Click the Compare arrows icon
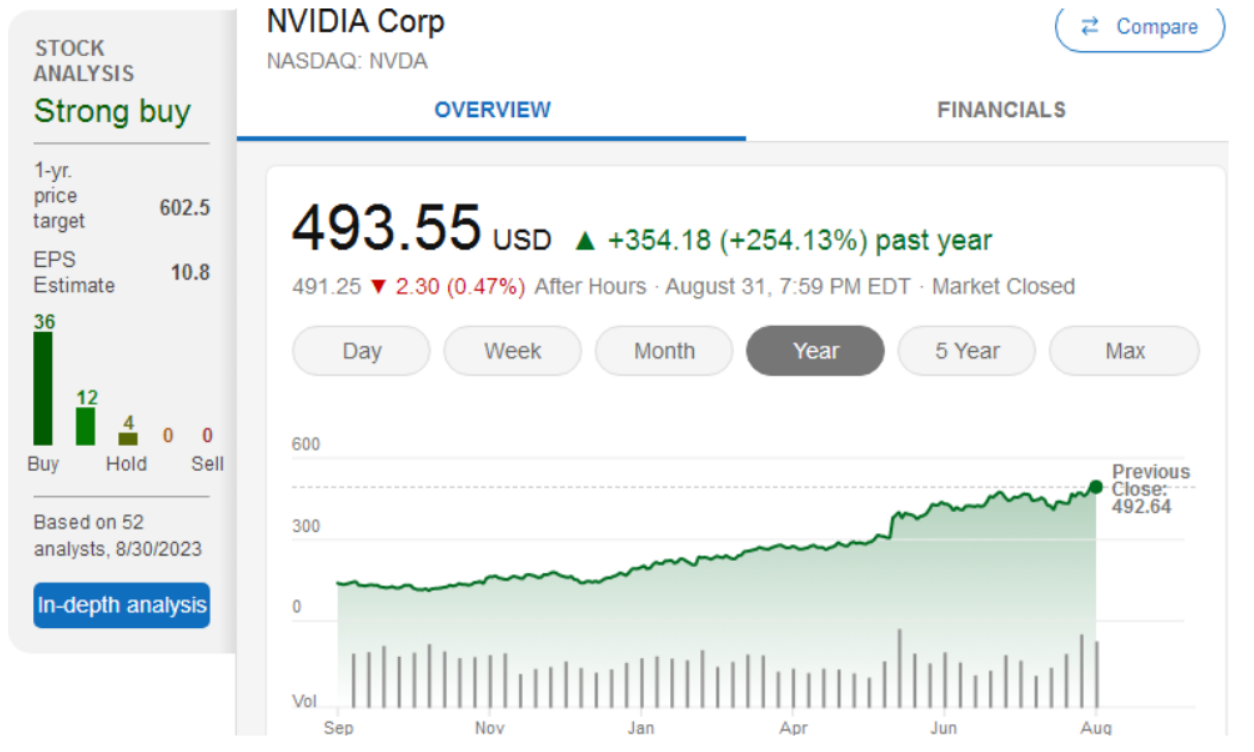This screenshot has width=1254, height=752. tap(1091, 27)
